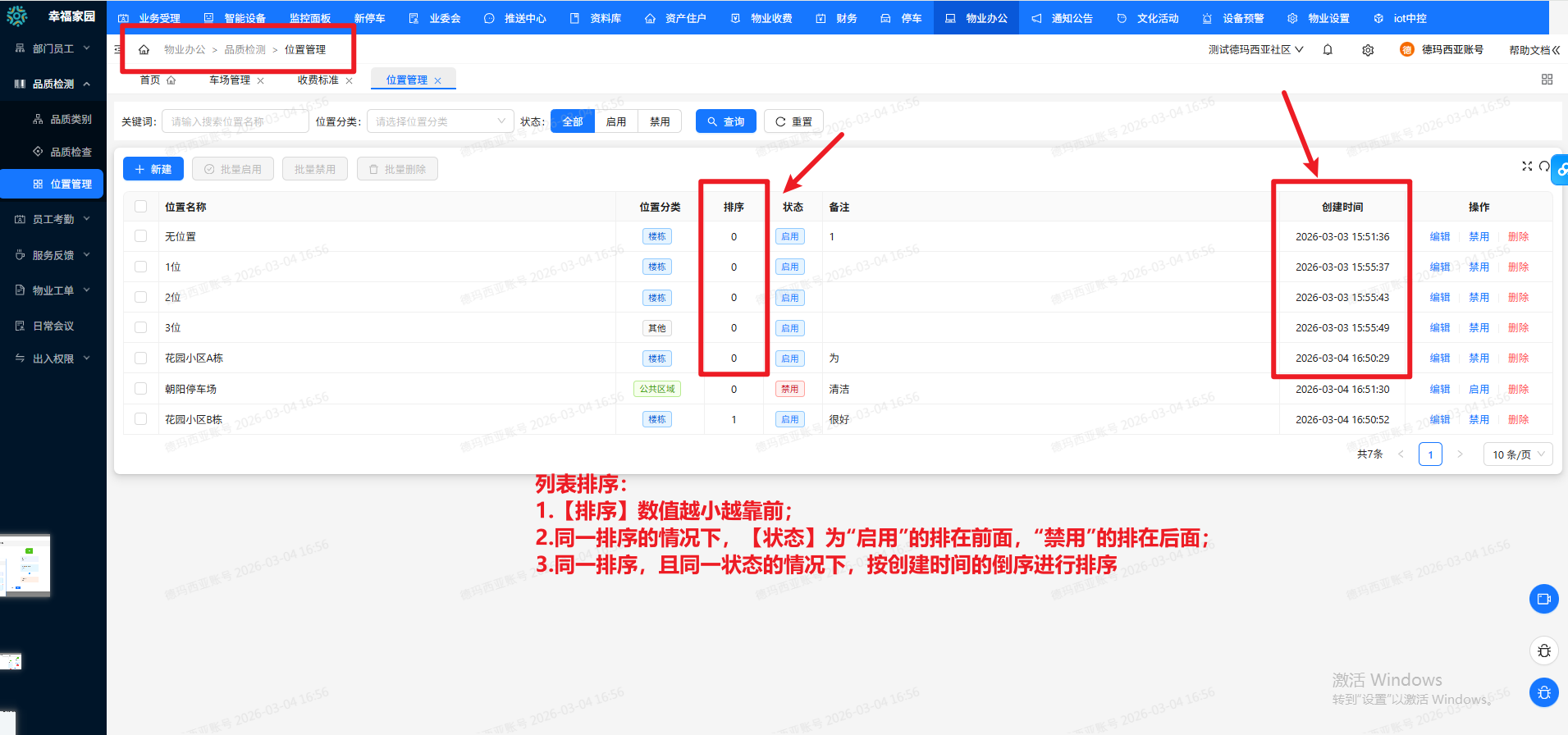Close the 收费标准 tab

point(349,80)
